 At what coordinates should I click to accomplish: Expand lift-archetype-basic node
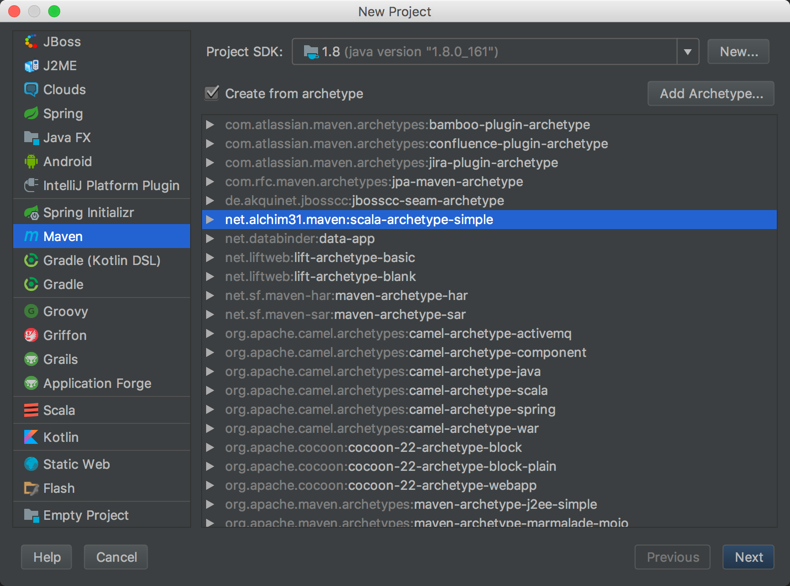210,257
